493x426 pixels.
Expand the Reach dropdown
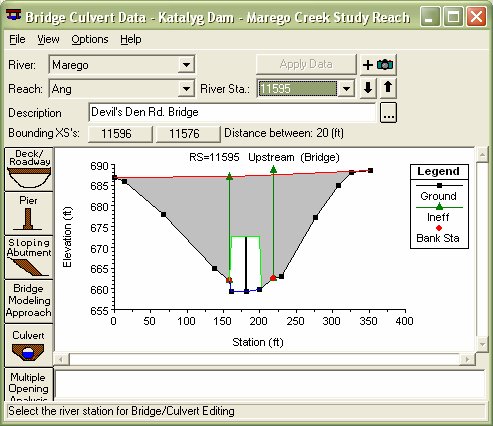[x=186, y=89]
